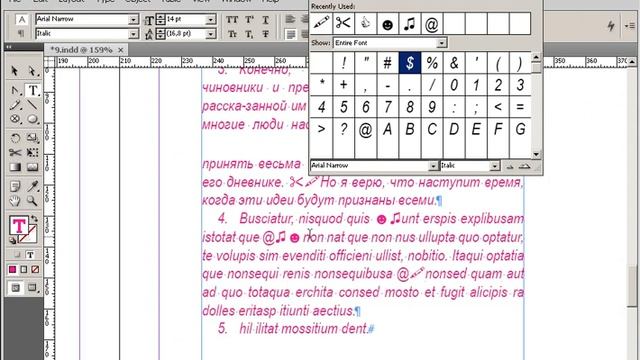Switch to 9.indd document tab
Image resolution: width=640 pixels, height=360 pixels.
[81, 50]
